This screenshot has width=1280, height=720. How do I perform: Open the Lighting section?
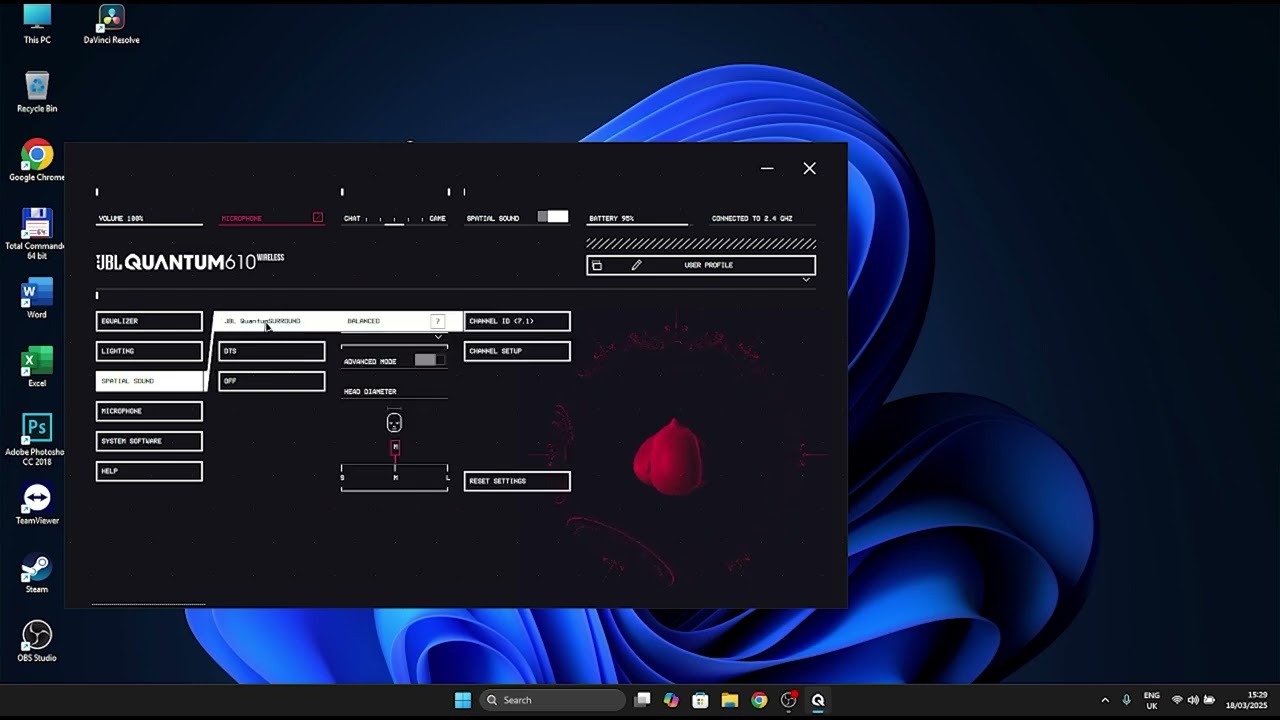(x=149, y=351)
